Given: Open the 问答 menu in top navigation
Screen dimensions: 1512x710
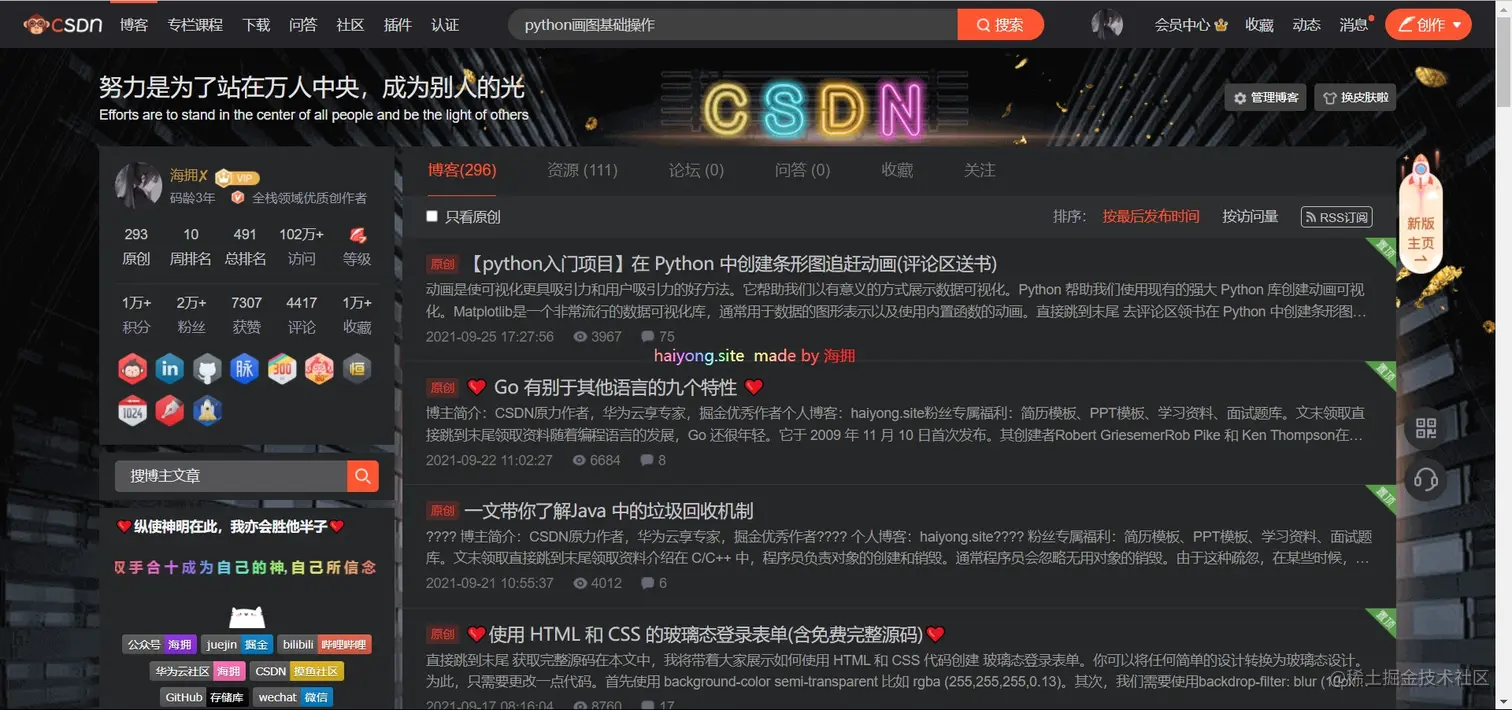Looking at the screenshot, I should point(302,24).
